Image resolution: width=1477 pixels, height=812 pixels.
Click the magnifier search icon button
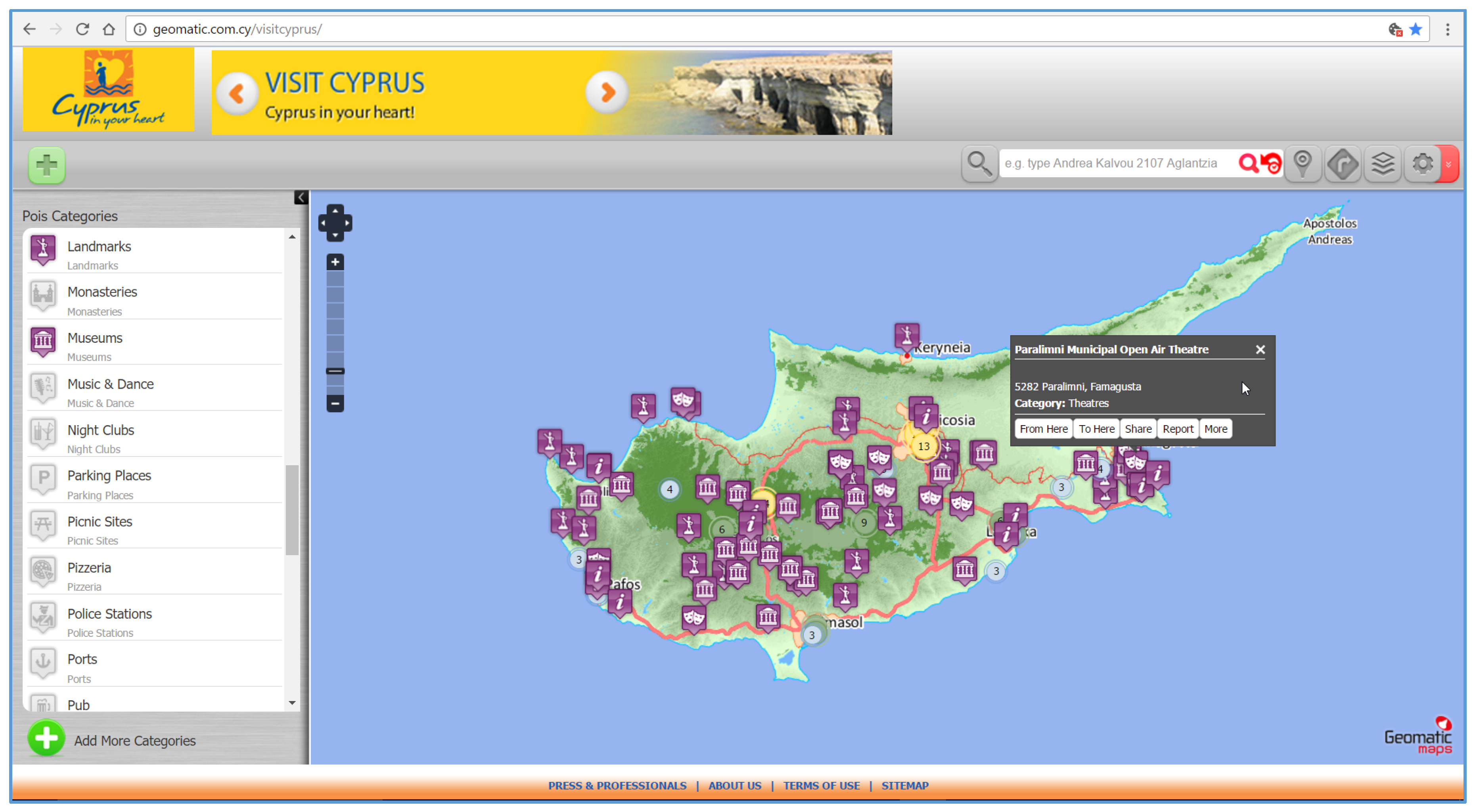click(x=979, y=164)
